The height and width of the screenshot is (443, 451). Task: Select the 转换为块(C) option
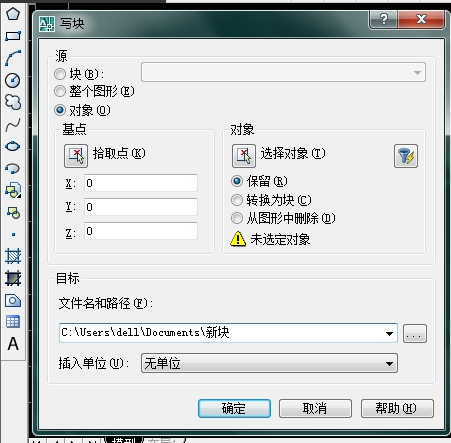point(237,200)
